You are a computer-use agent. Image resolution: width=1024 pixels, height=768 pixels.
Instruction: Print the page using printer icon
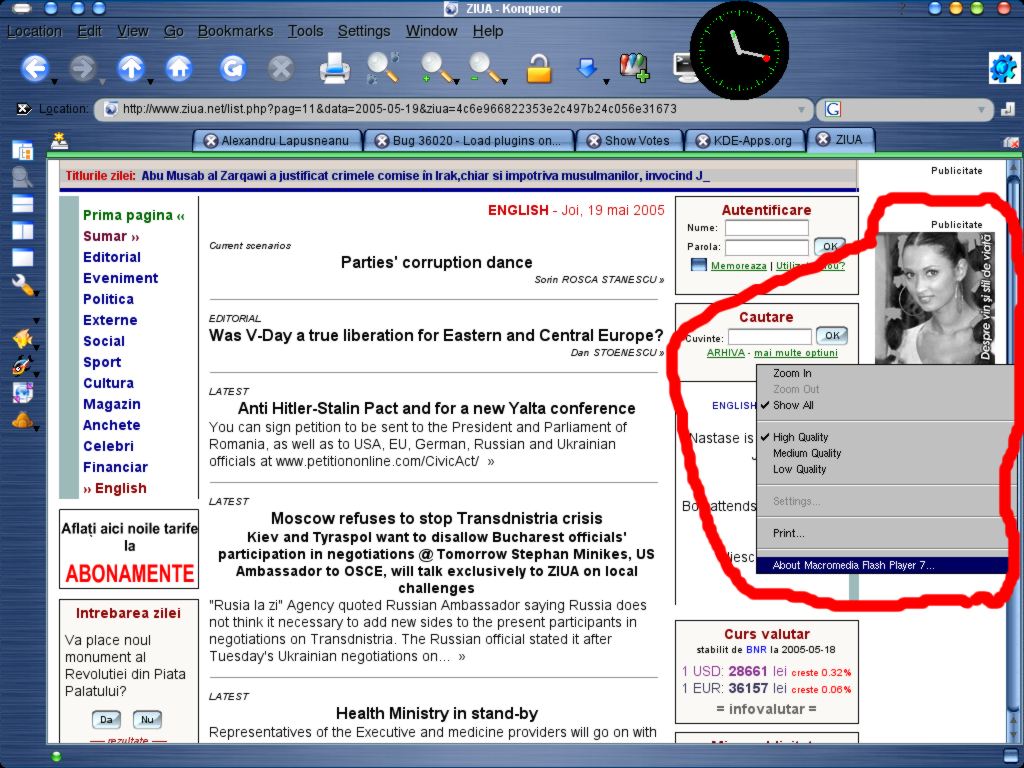coord(334,68)
